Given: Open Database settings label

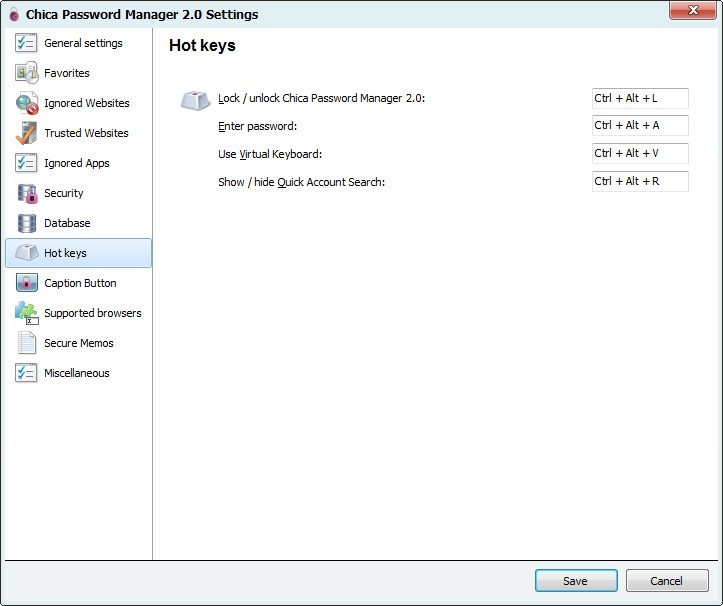Looking at the screenshot, I should (67, 223).
